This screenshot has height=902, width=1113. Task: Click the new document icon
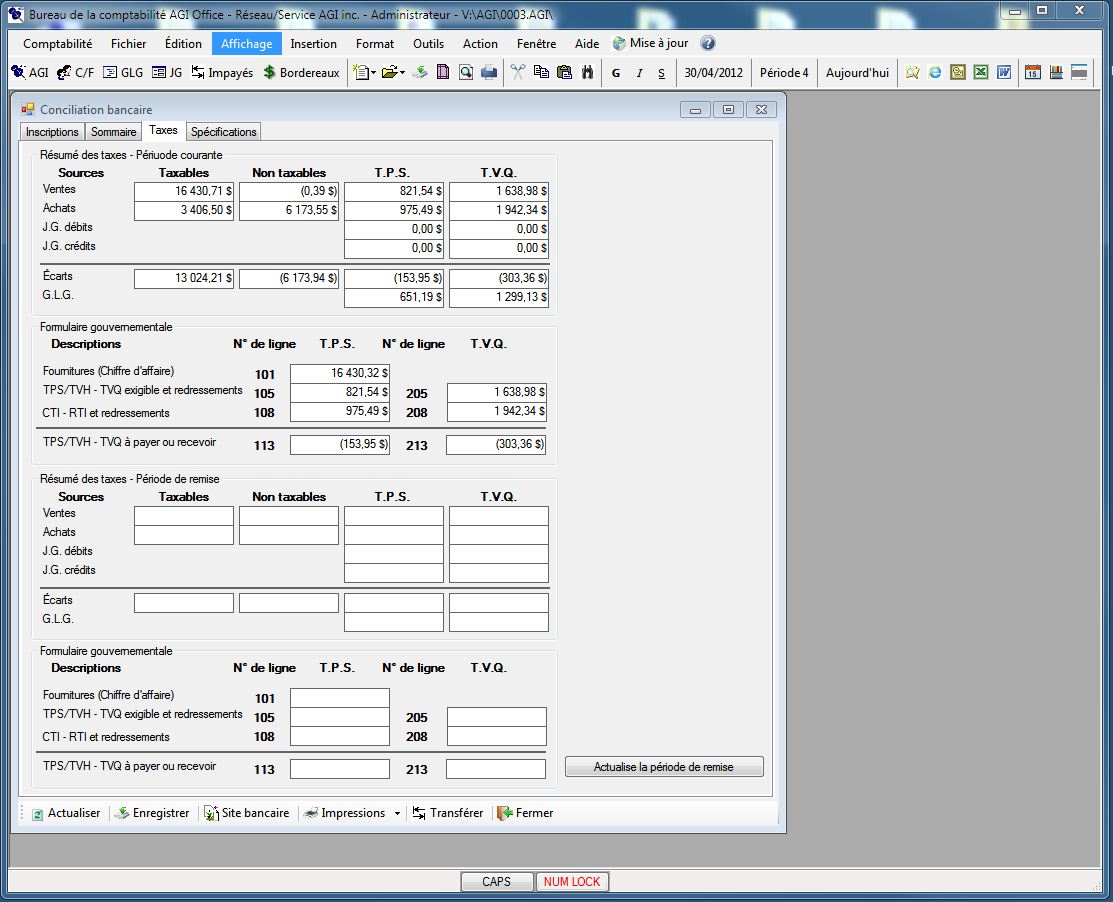click(361, 72)
